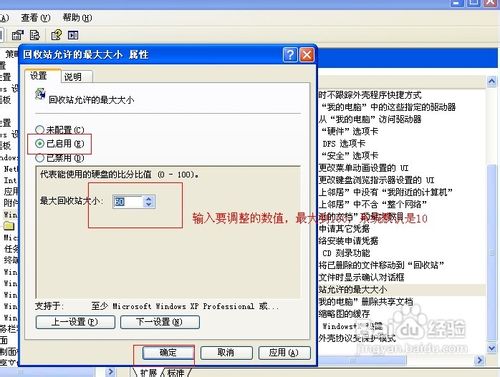Click the help toolbar icon with question mark

tap(56, 35)
